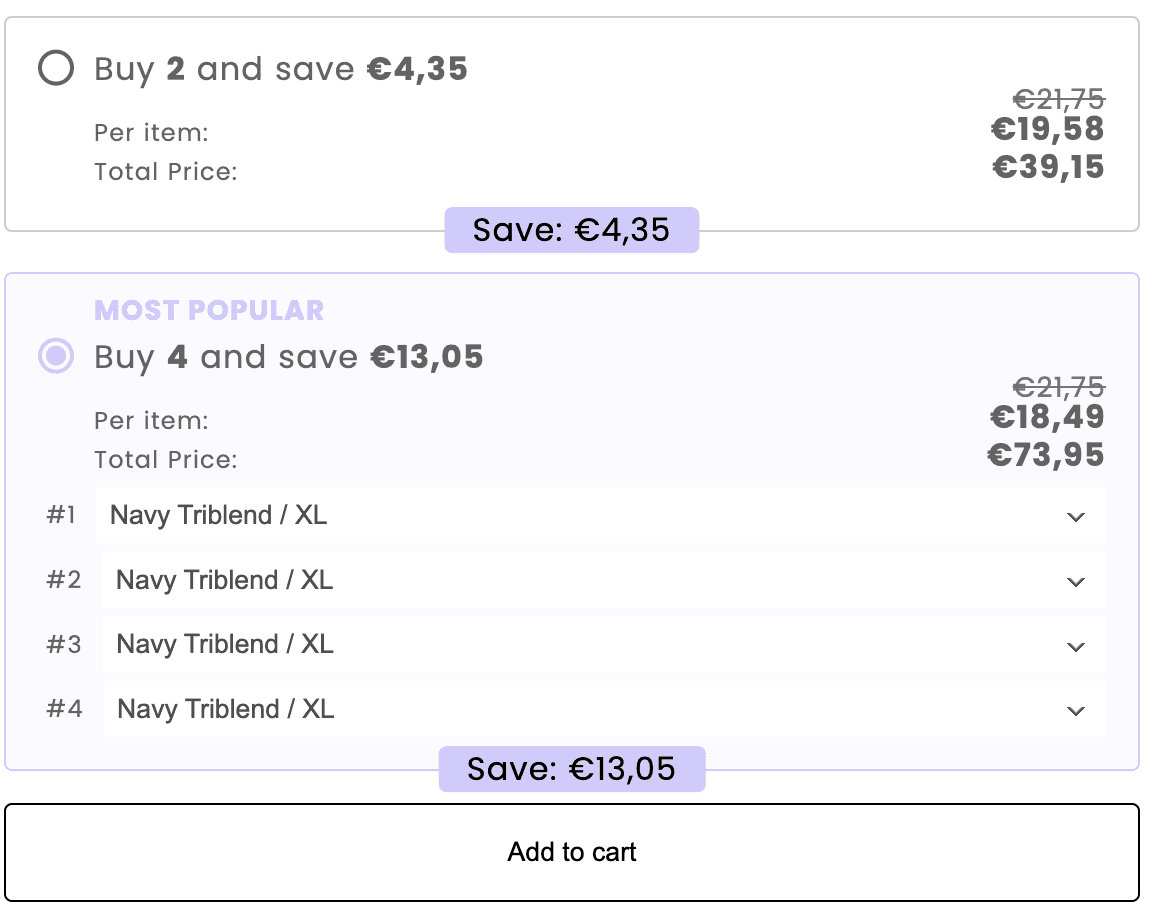Click the €18,49 per item price
This screenshot has width=1160, height=920.
1048,417
